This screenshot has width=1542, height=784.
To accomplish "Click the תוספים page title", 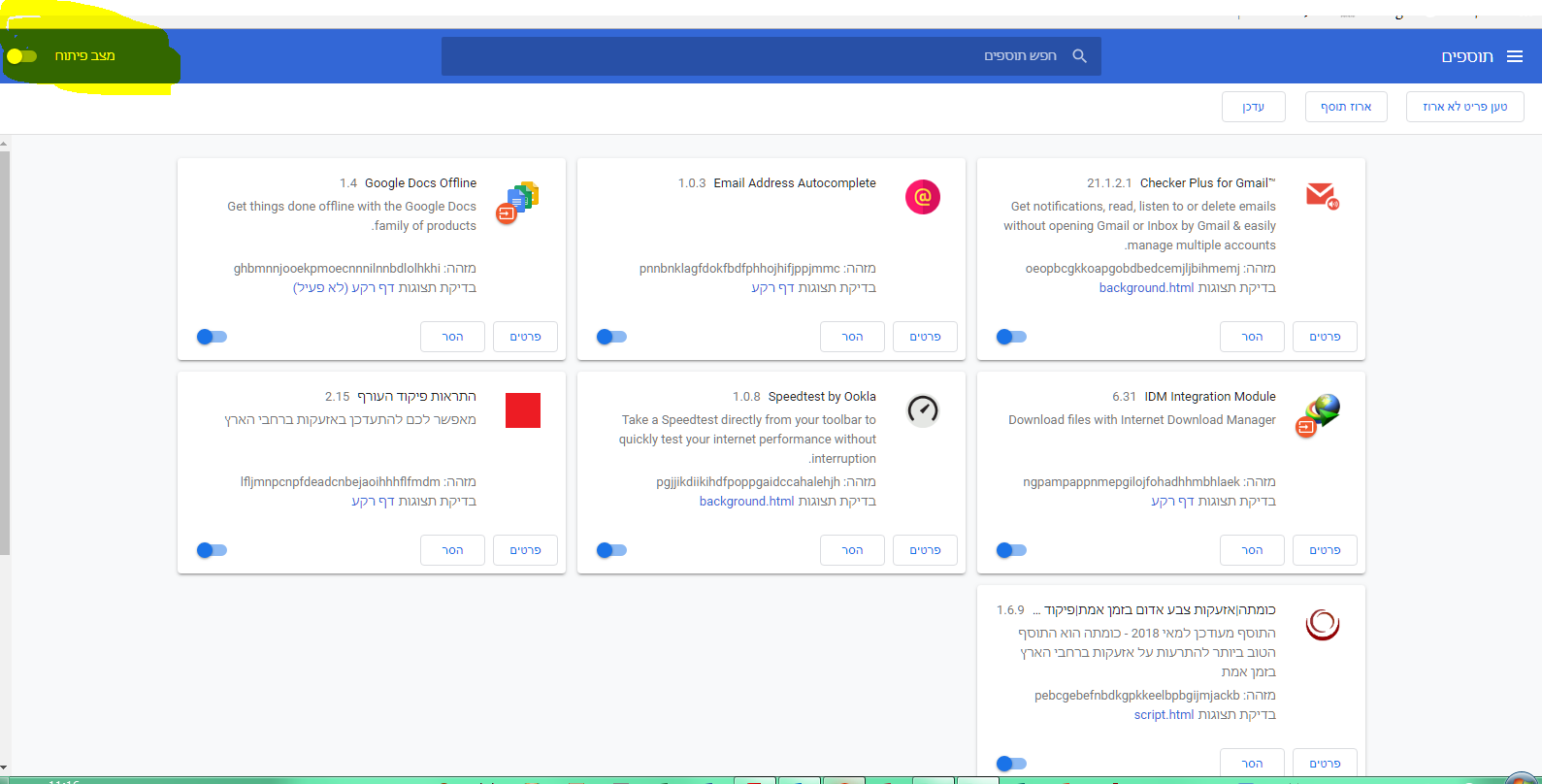I will click(1467, 56).
